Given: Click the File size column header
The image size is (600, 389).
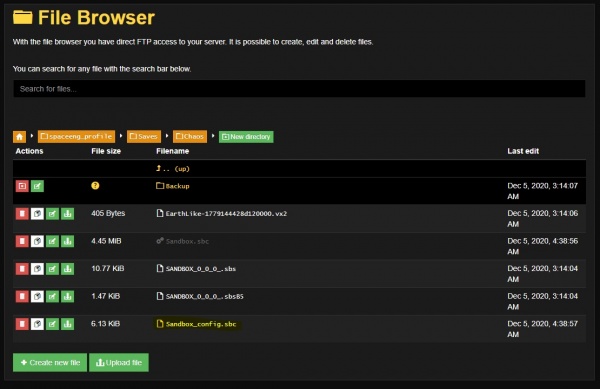Looking at the screenshot, I should pos(106,151).
